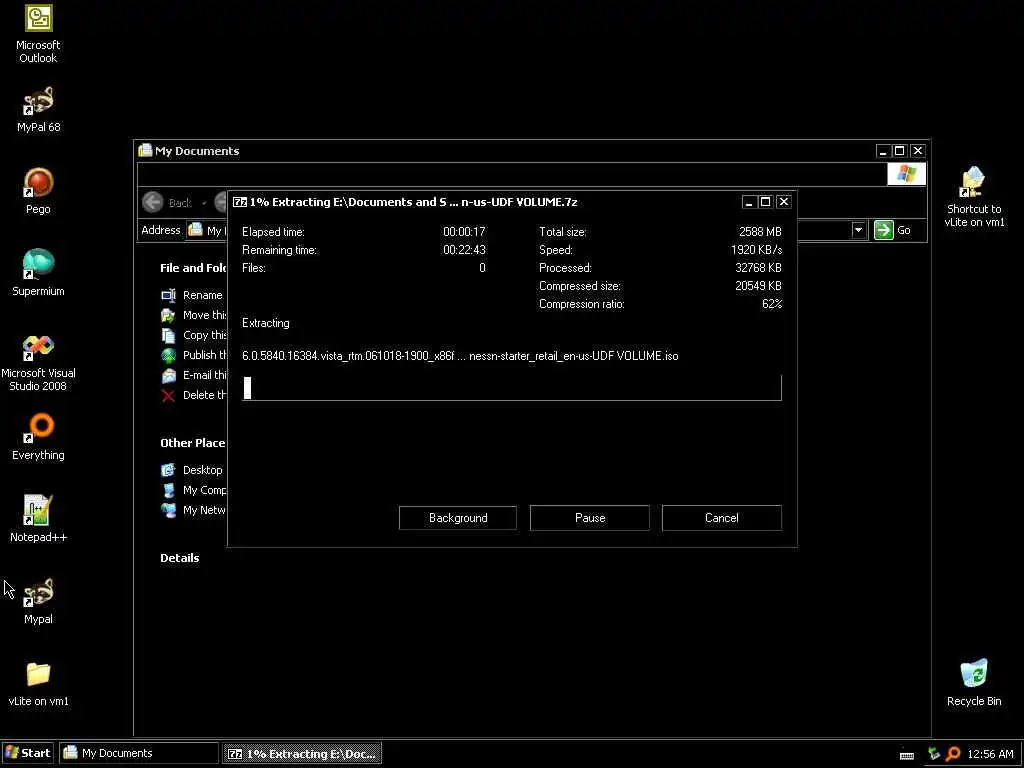Click the network tray icon

click(933, 754)
